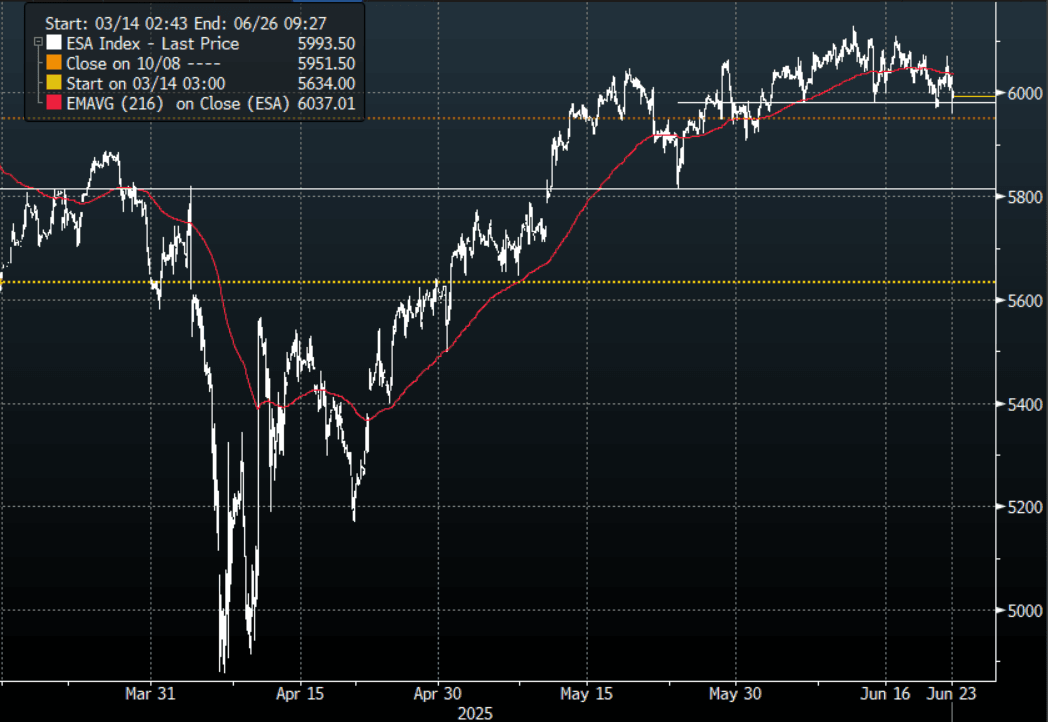Select 'Start on 03/14 03:00' legend label
The width and height of the screenshot is (1048, 722).
point(146,84)
